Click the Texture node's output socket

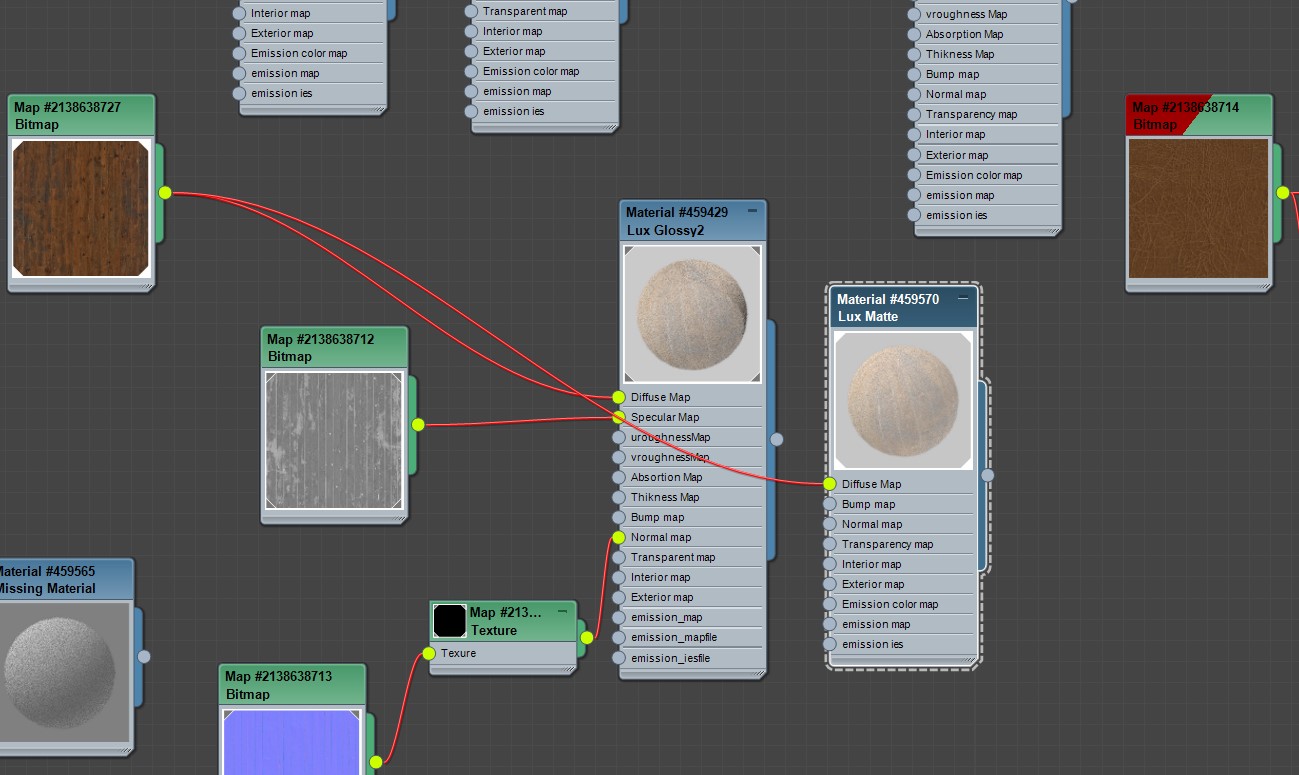587,637
